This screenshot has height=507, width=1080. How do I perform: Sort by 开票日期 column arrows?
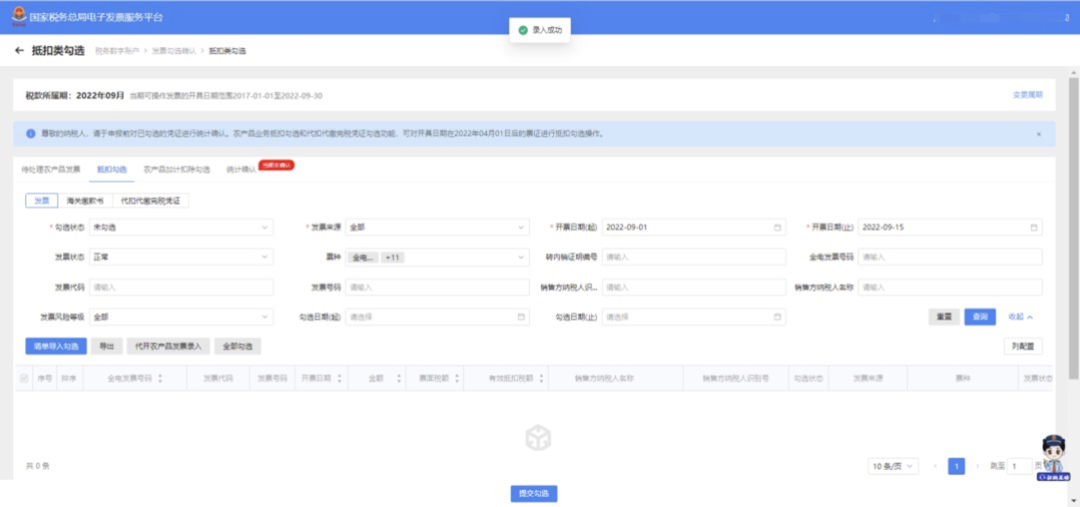point(339,378)
